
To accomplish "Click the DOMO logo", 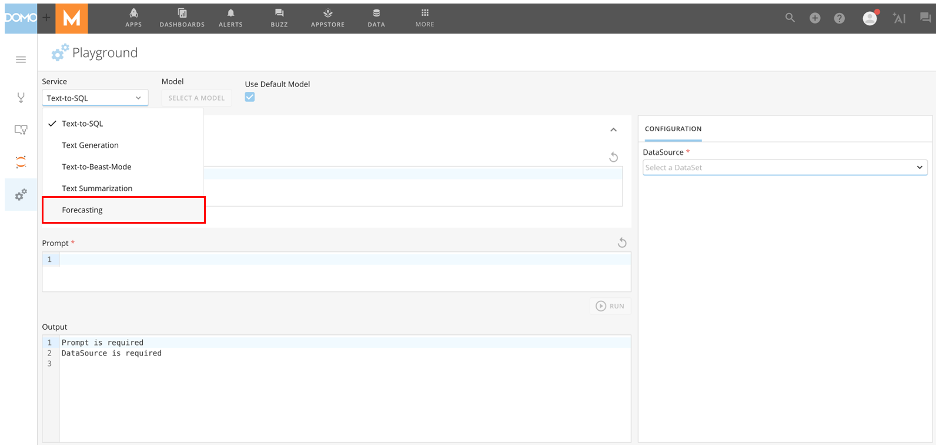I will [21, 18].
